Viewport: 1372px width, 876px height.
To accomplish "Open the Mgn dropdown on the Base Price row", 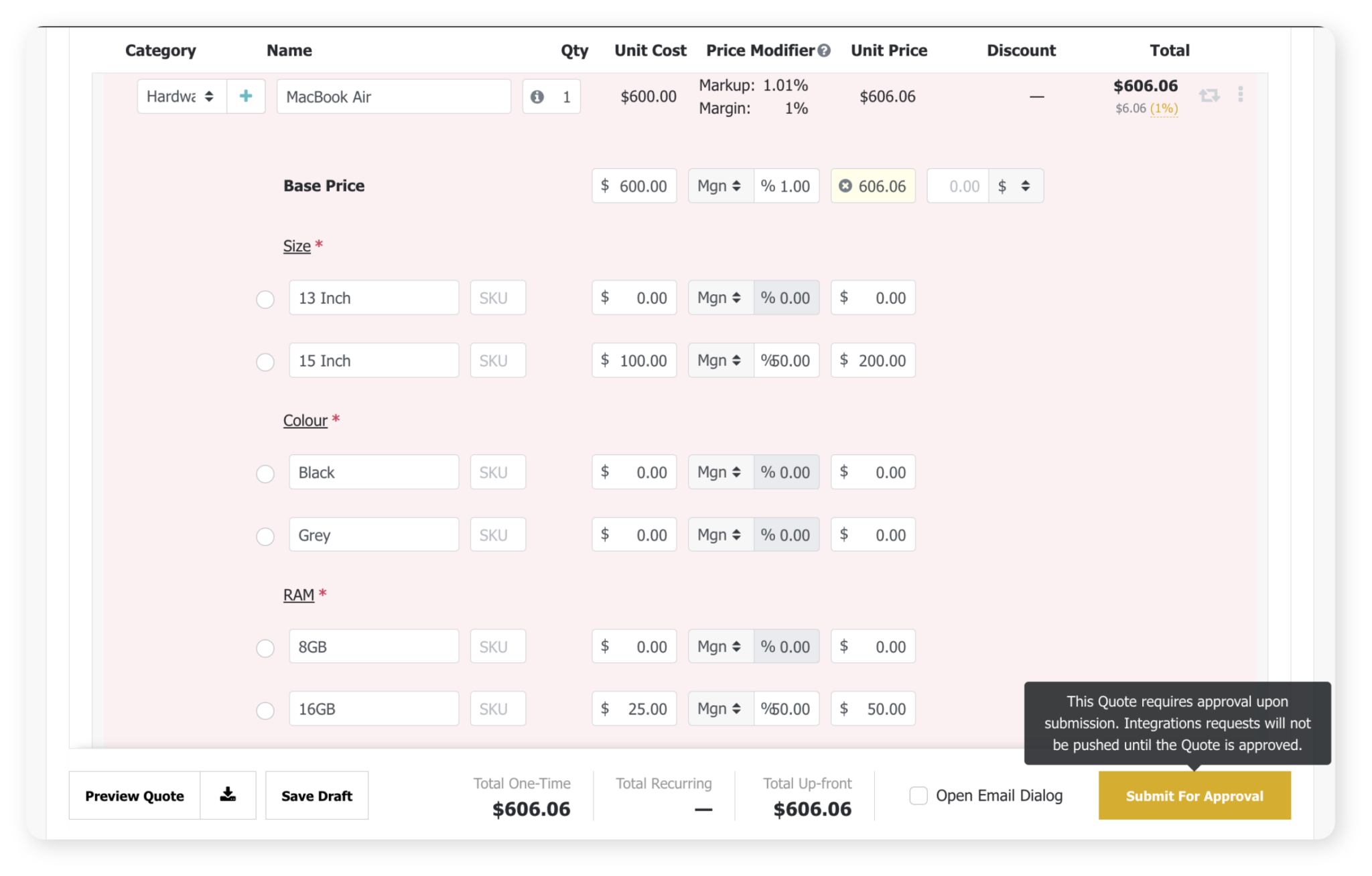I will [x=719, y=186].
